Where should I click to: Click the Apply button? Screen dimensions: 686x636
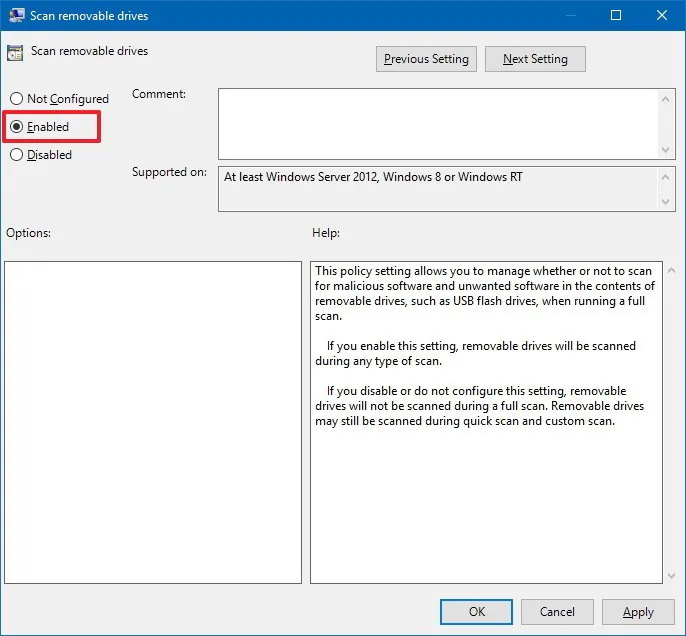[x=638, y=612]
